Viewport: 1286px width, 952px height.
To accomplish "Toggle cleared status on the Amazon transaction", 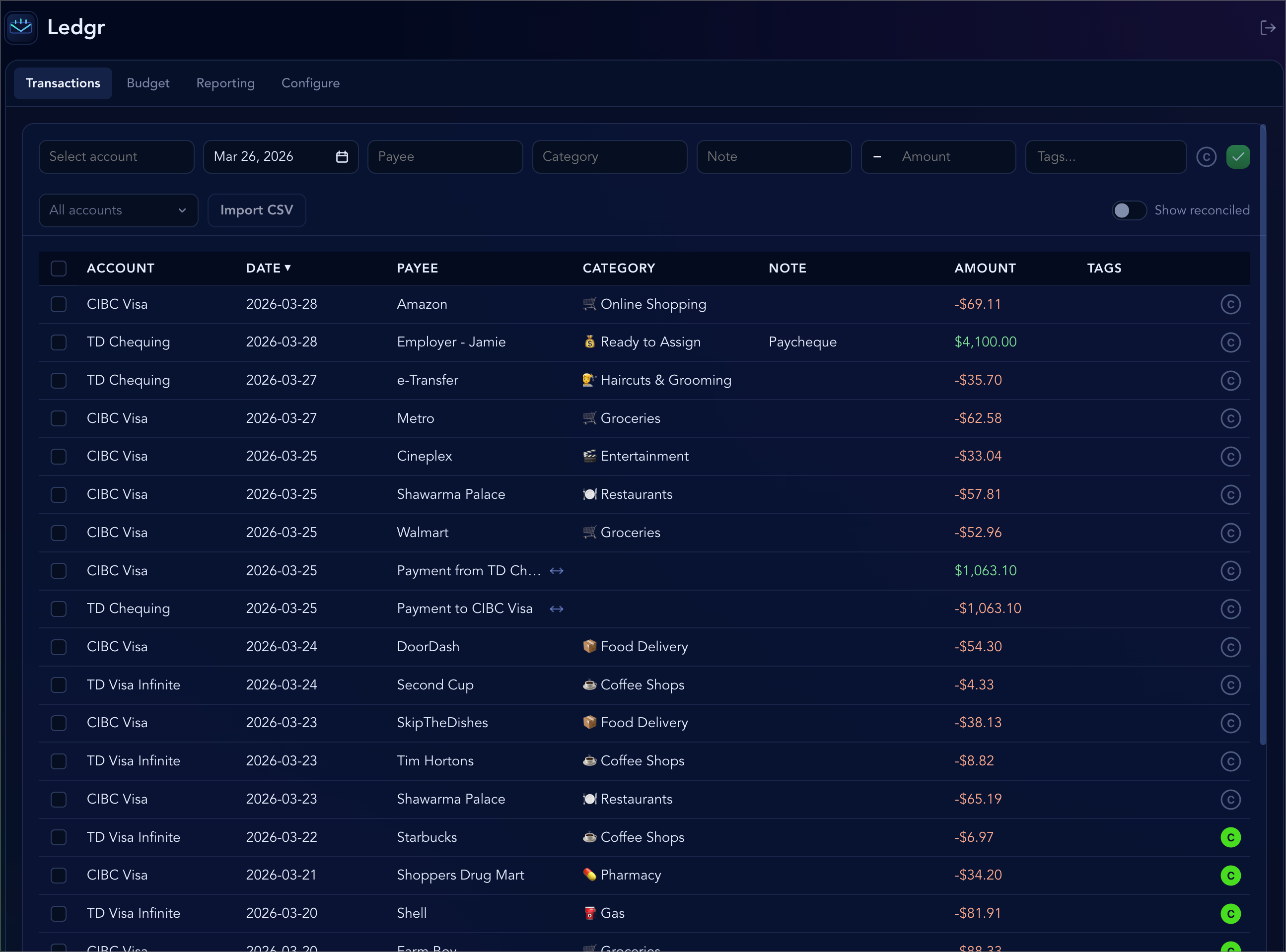I will coord(1231,304).
